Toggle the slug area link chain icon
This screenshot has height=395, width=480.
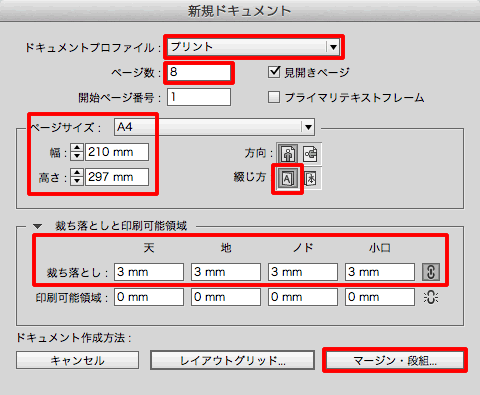[431, 297]
